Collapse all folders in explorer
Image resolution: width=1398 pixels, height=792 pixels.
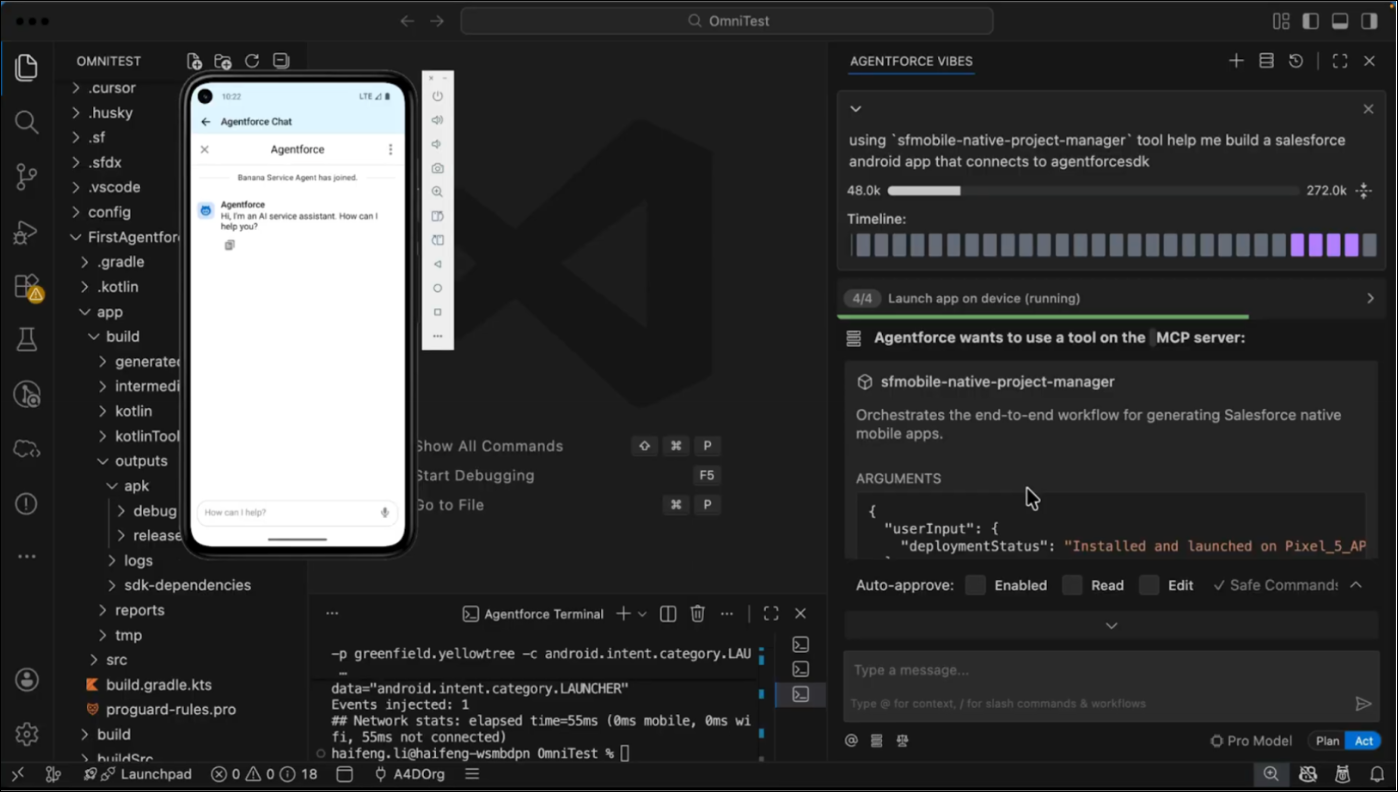pos(281,61)
